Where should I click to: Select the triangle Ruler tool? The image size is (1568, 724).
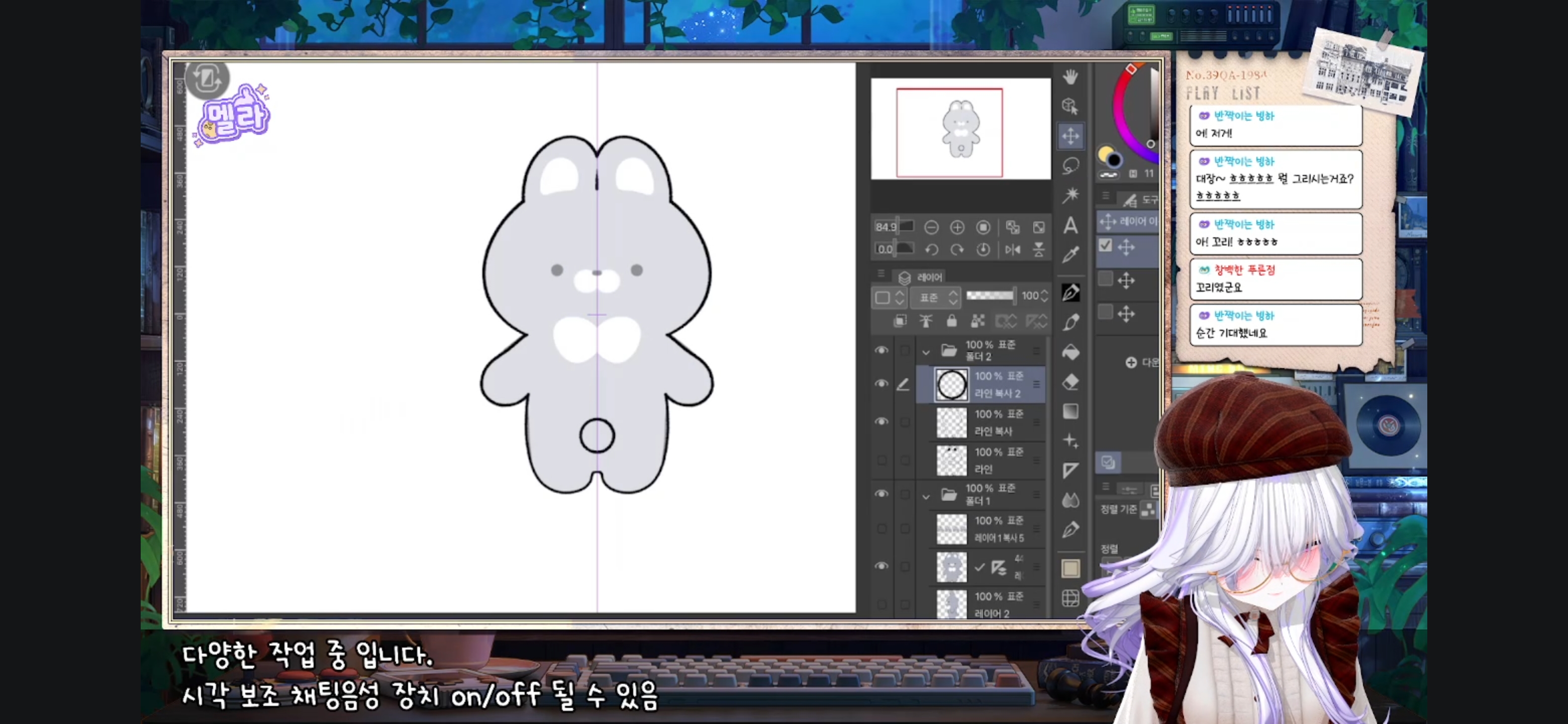(x=1070, y=470)
